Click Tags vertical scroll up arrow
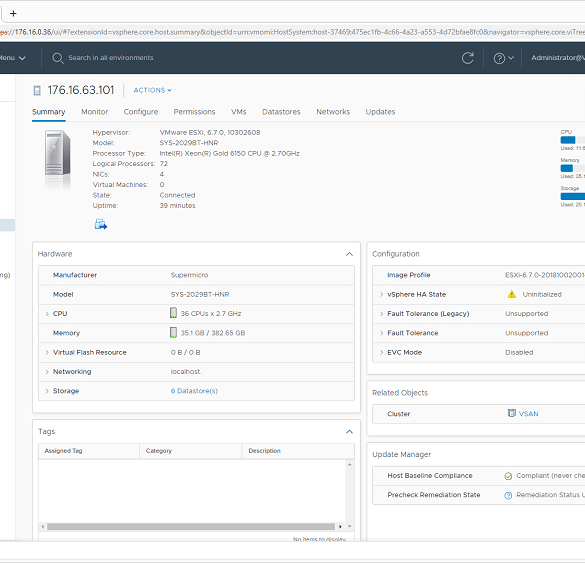585x563 pixels. click(350, 465)
